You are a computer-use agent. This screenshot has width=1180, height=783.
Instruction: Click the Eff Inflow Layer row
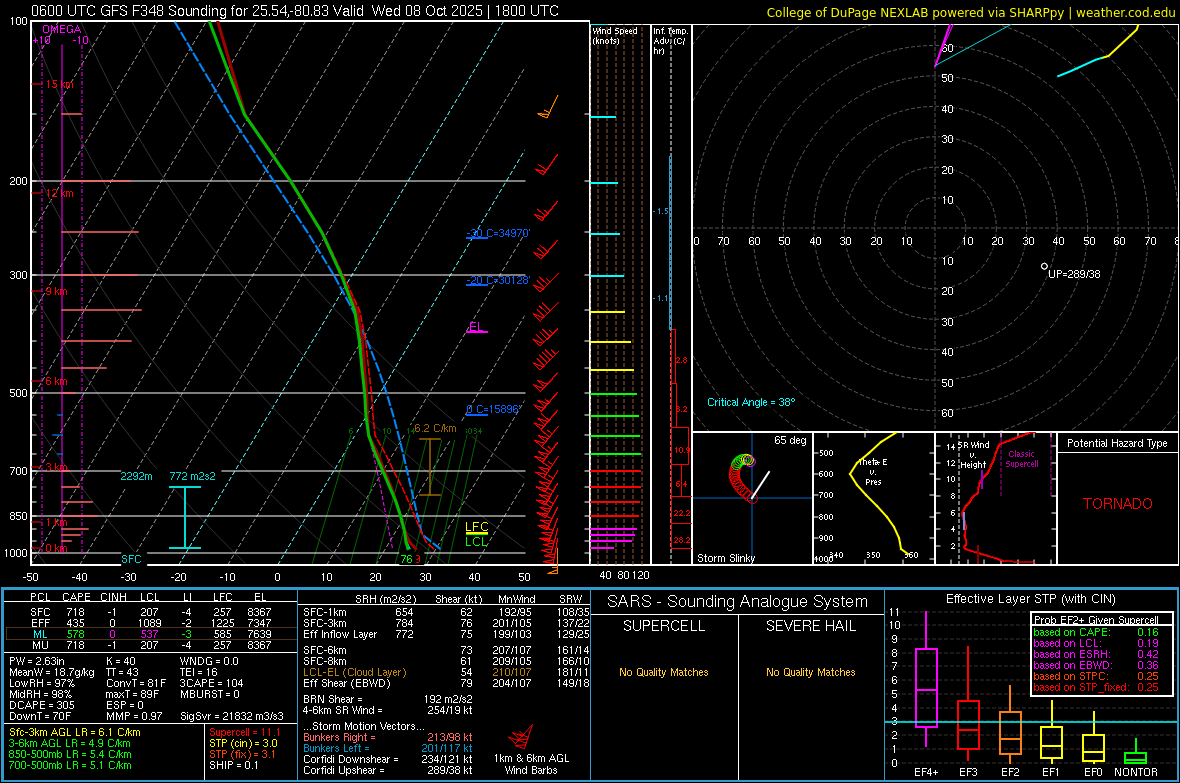click(446, 634)
